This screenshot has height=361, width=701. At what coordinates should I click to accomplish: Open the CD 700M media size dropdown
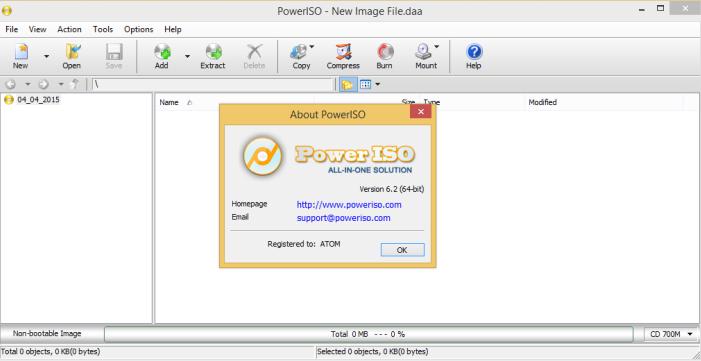pyautogui.click(x=671, y=334)
